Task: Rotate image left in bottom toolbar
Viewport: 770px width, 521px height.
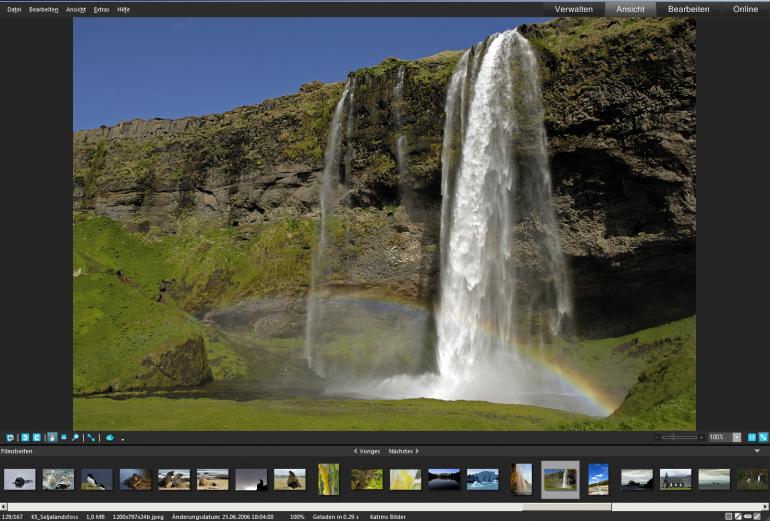Action: [25, 437]
